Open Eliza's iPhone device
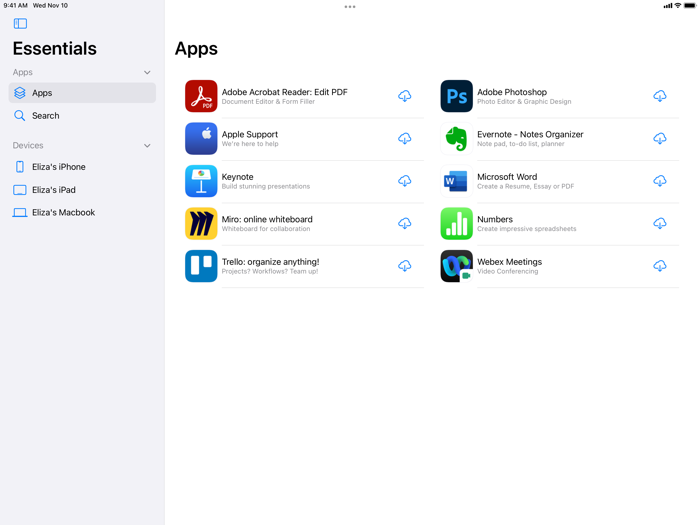This screenshot has width=700, height=525. (82, 167)
